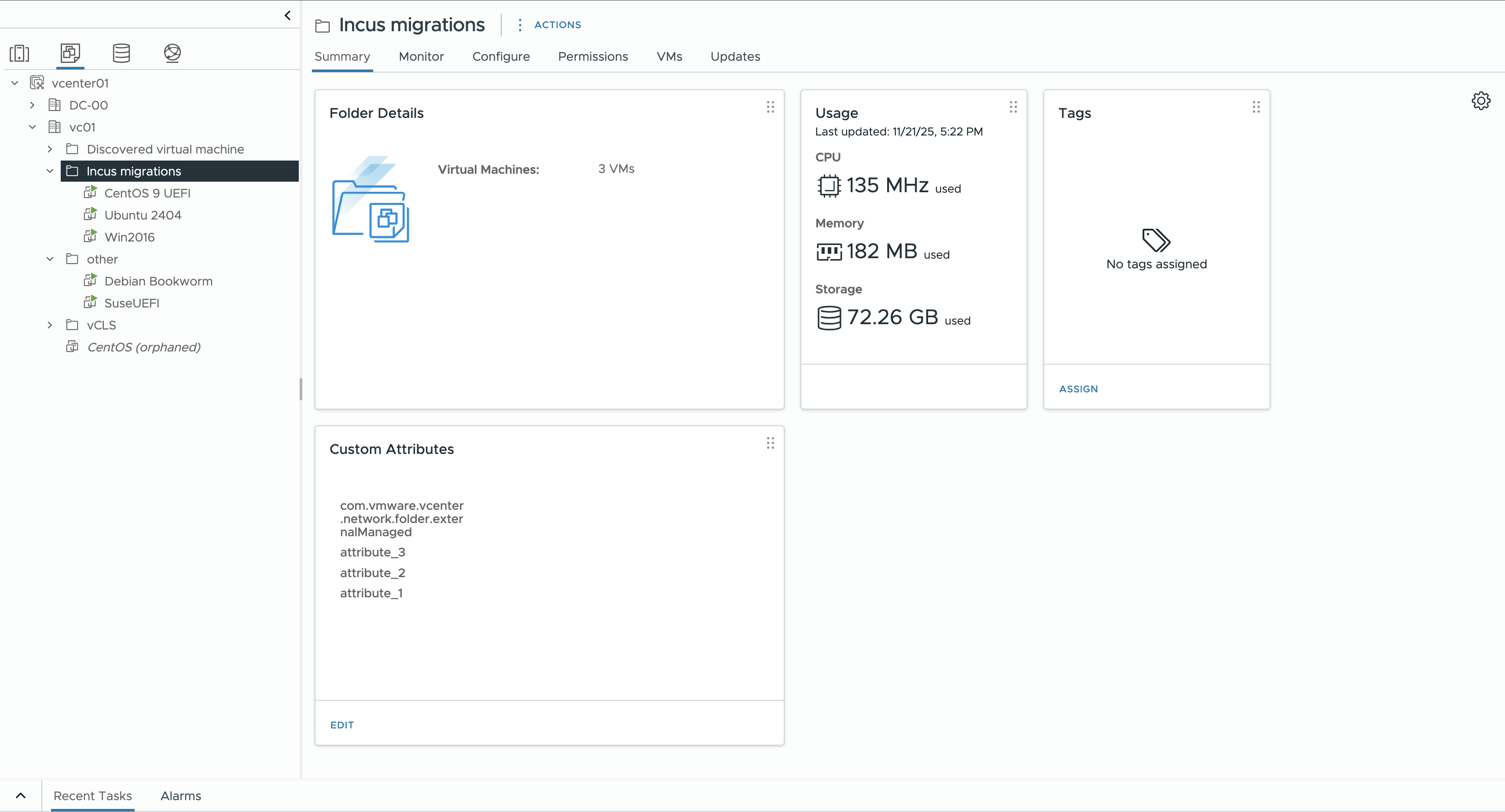1505x812 pixels.
Task: Open the Hosts and Clusters inventory view
Action: (20, 53)
